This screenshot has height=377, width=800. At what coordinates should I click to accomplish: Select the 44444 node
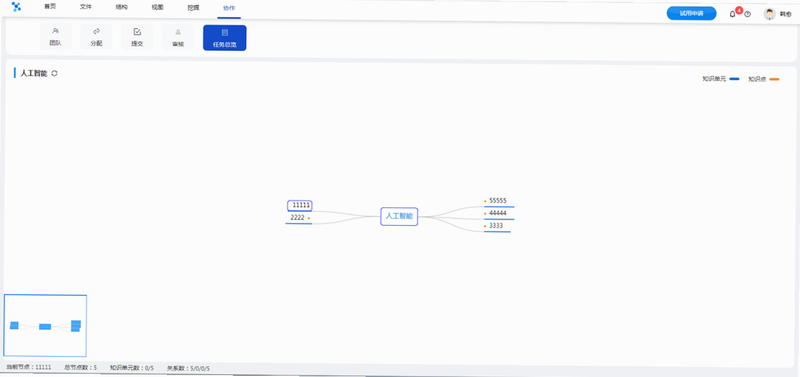(498, 213)
